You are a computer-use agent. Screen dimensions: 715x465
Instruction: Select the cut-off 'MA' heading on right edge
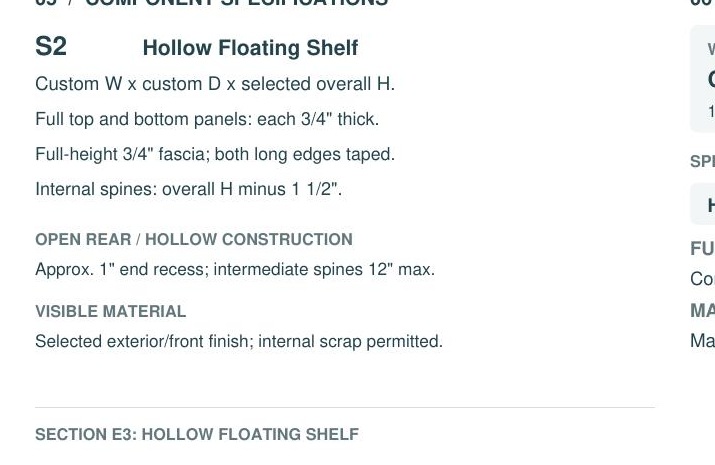(x=702, y=310)
